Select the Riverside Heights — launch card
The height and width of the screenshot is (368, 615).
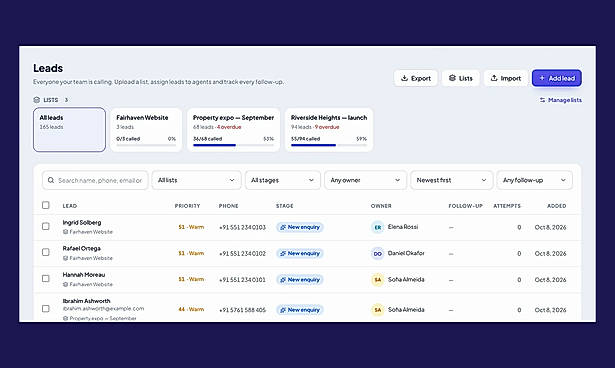click(329, 130)
